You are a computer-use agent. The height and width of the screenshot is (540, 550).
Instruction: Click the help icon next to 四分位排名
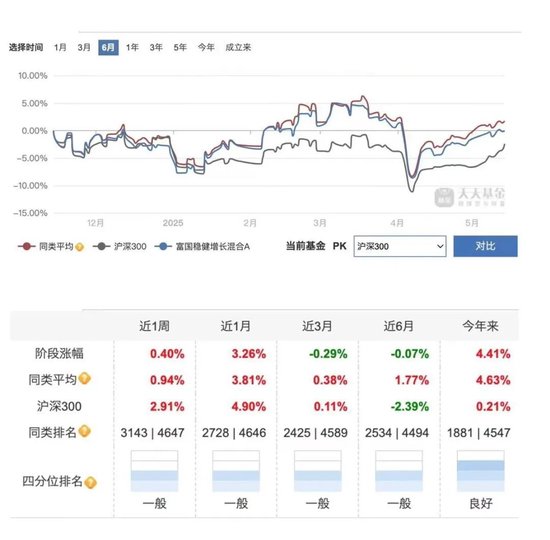(90, 482)
